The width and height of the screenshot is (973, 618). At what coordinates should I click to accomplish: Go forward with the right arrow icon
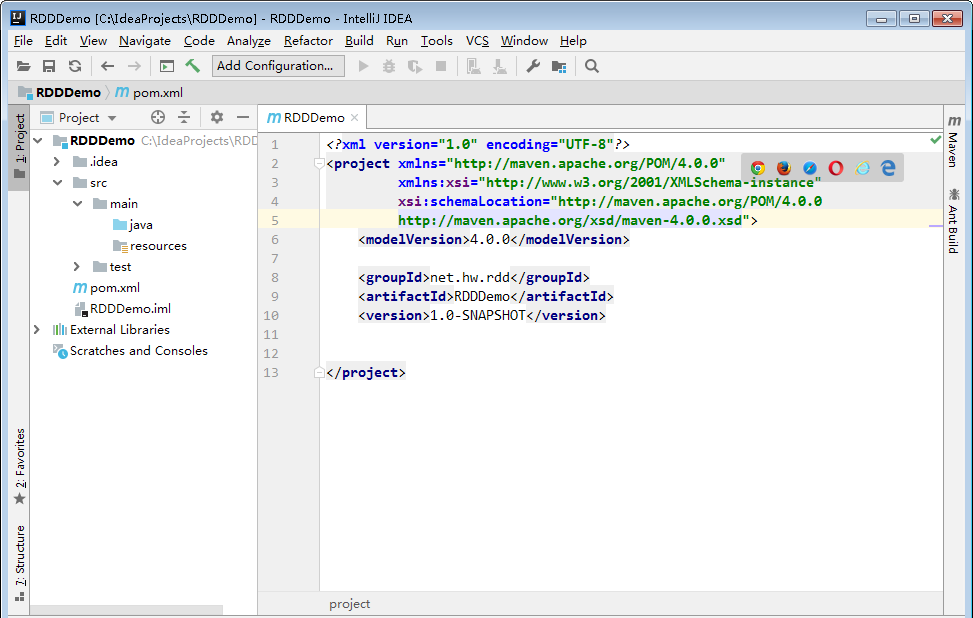coord(134,66)
